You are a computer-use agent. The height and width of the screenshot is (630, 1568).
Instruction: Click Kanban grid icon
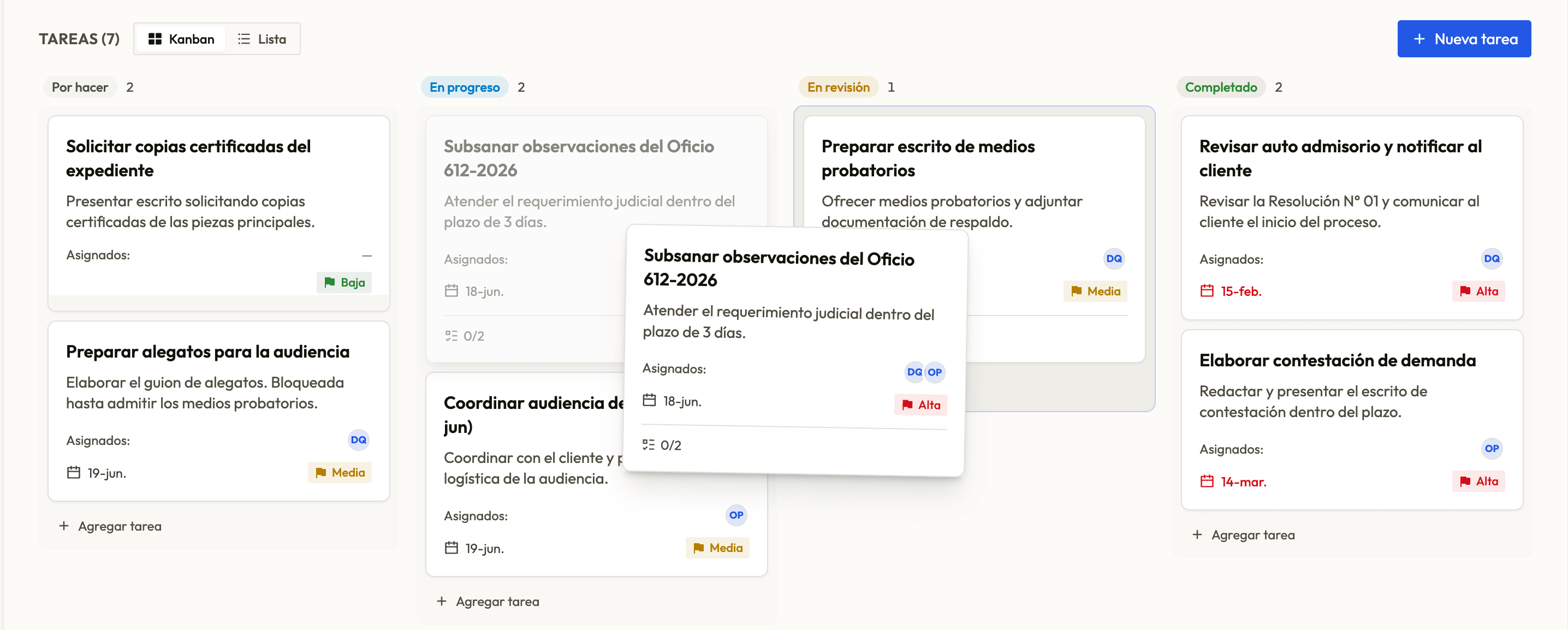(155, 39)
